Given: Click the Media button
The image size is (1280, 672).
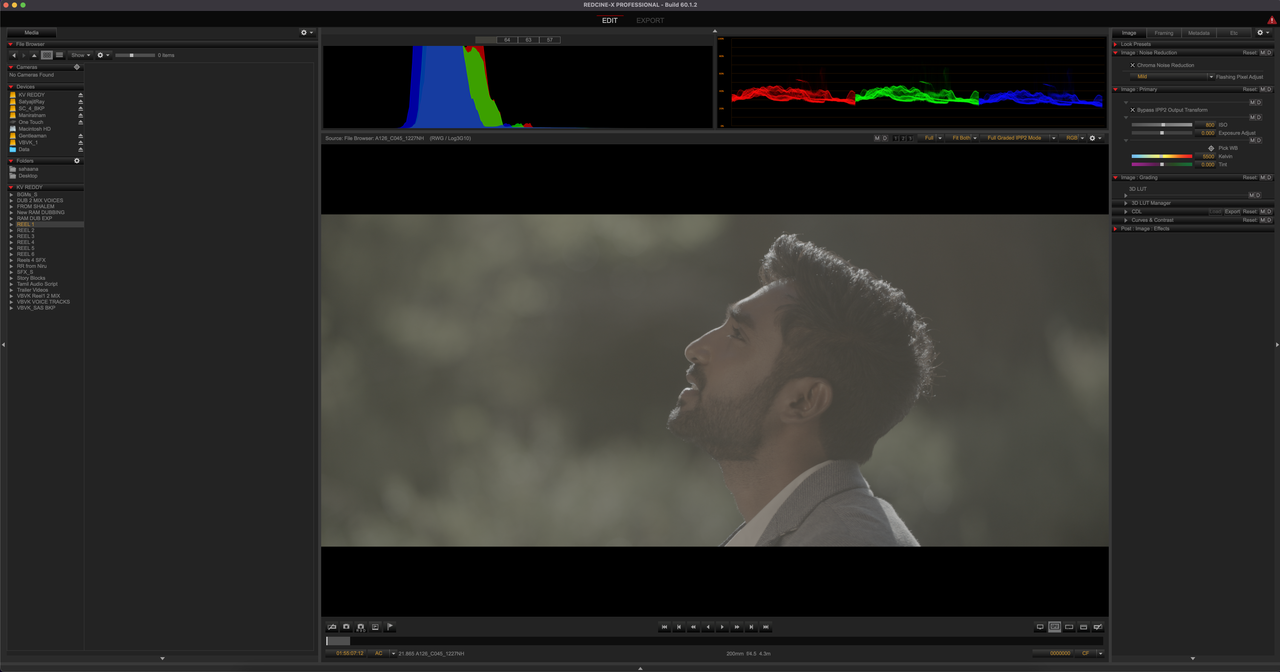Looking at the screenshot, I should [x=32, y=33].
